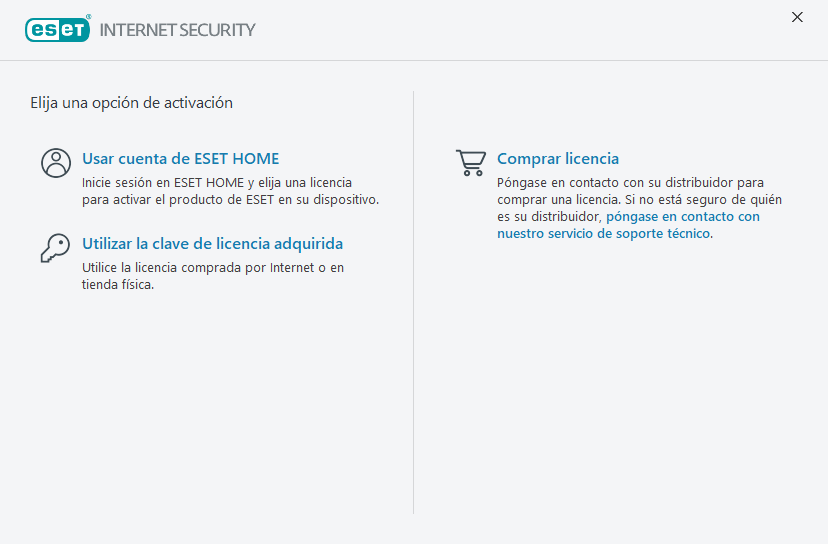This screenshot has width=828, height=544.
Task: Click the "Póngase en contacto con su distribuidor" text
Action: point(630,183)
